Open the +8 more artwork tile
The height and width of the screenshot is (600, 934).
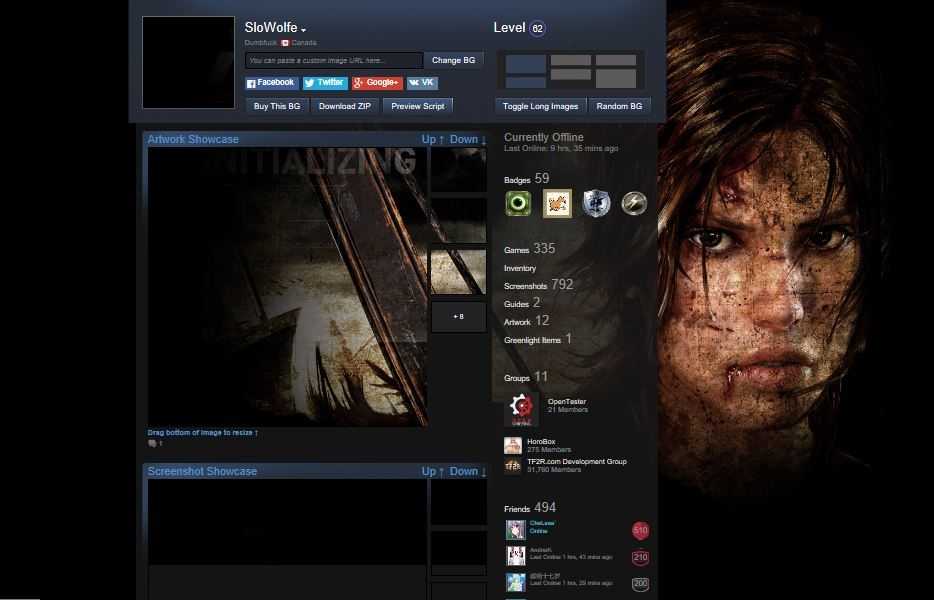(458, 317)
